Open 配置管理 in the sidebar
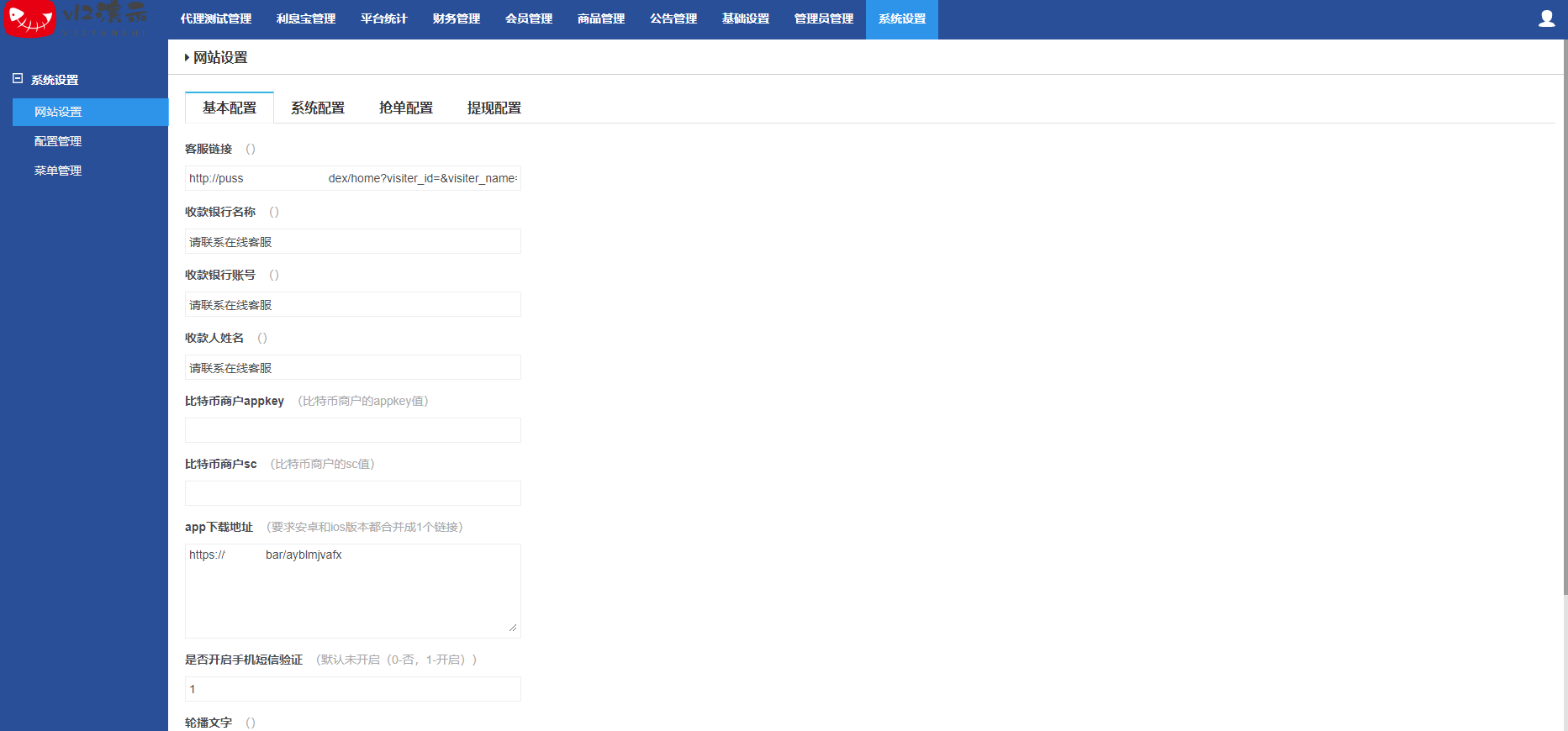Image resolution: width=1568 pixels, height=731 pixels. pos(58,141)
